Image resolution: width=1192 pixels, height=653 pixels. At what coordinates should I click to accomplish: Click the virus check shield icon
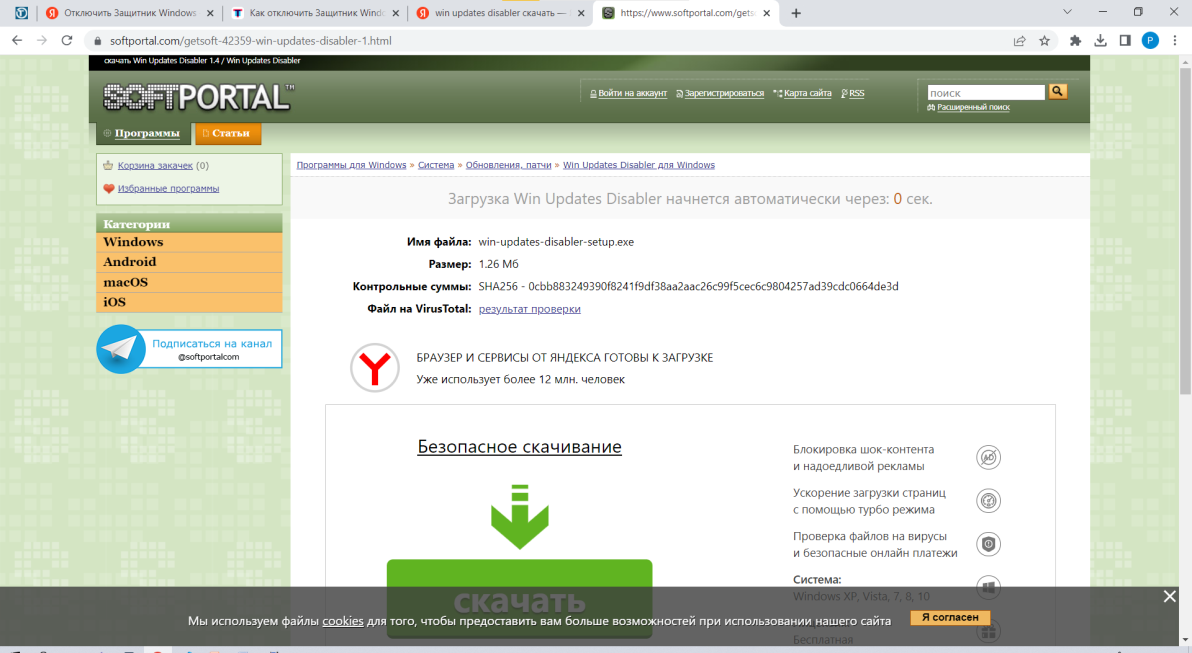click(988, 544)
